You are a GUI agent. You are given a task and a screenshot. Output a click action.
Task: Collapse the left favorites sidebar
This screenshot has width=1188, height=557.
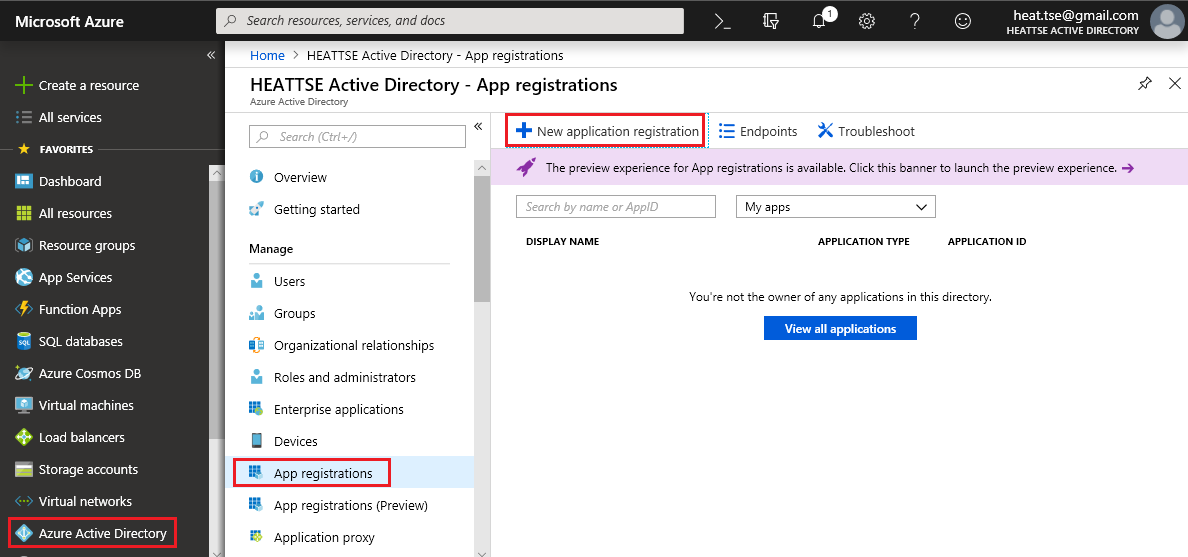coord(211,55)
